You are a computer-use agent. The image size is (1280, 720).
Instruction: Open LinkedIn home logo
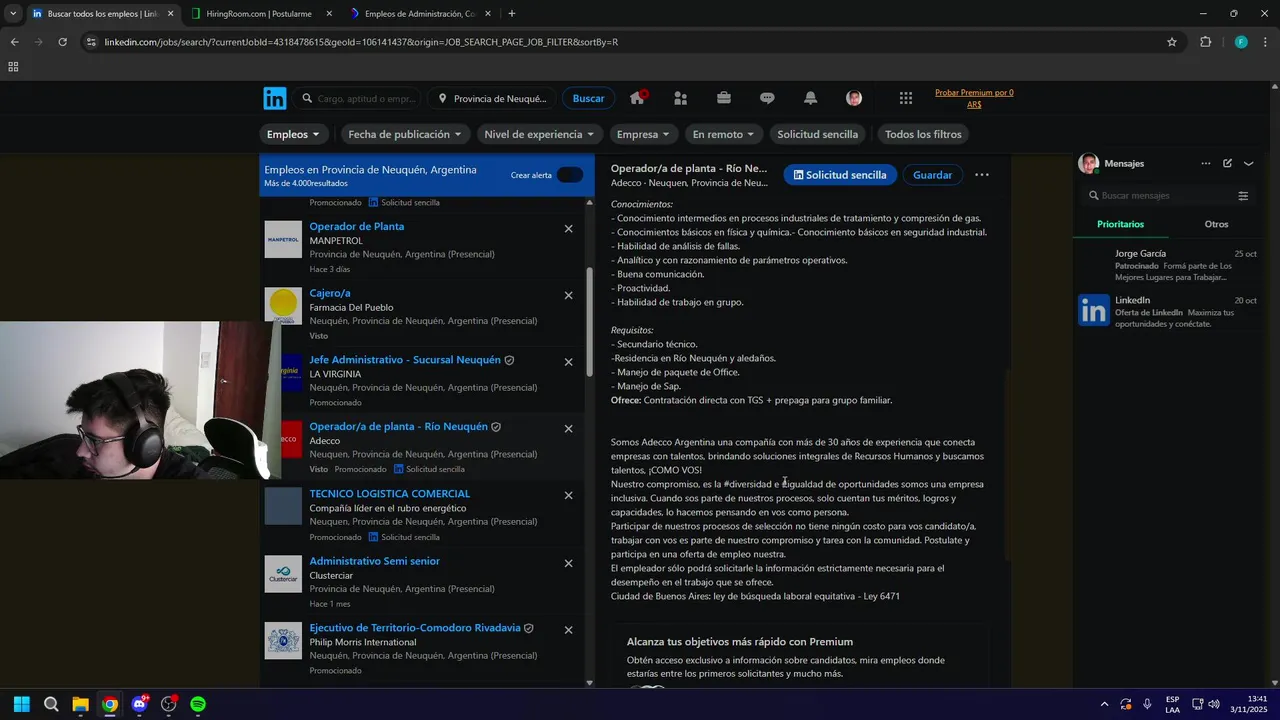tap(275, 98)
